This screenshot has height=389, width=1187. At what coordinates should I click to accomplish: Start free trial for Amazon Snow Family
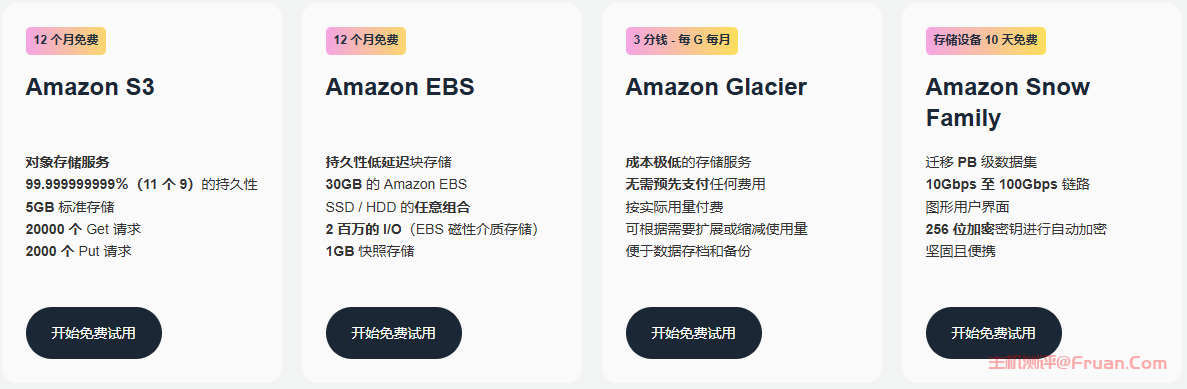coord(993,333)
